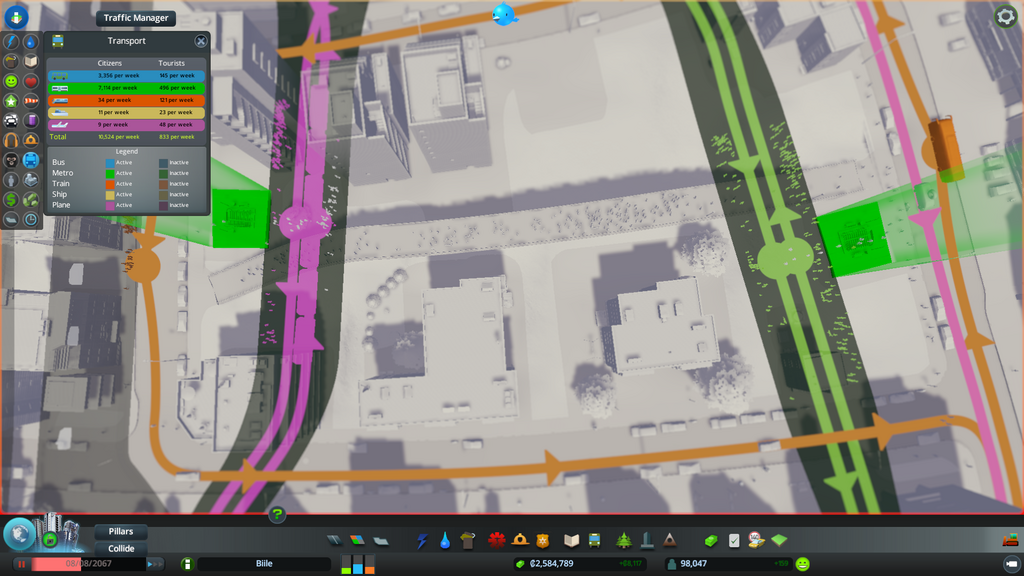Open the Natural resources info view
The height and width of the screenshot is (576, 1024).
(31, 199)
